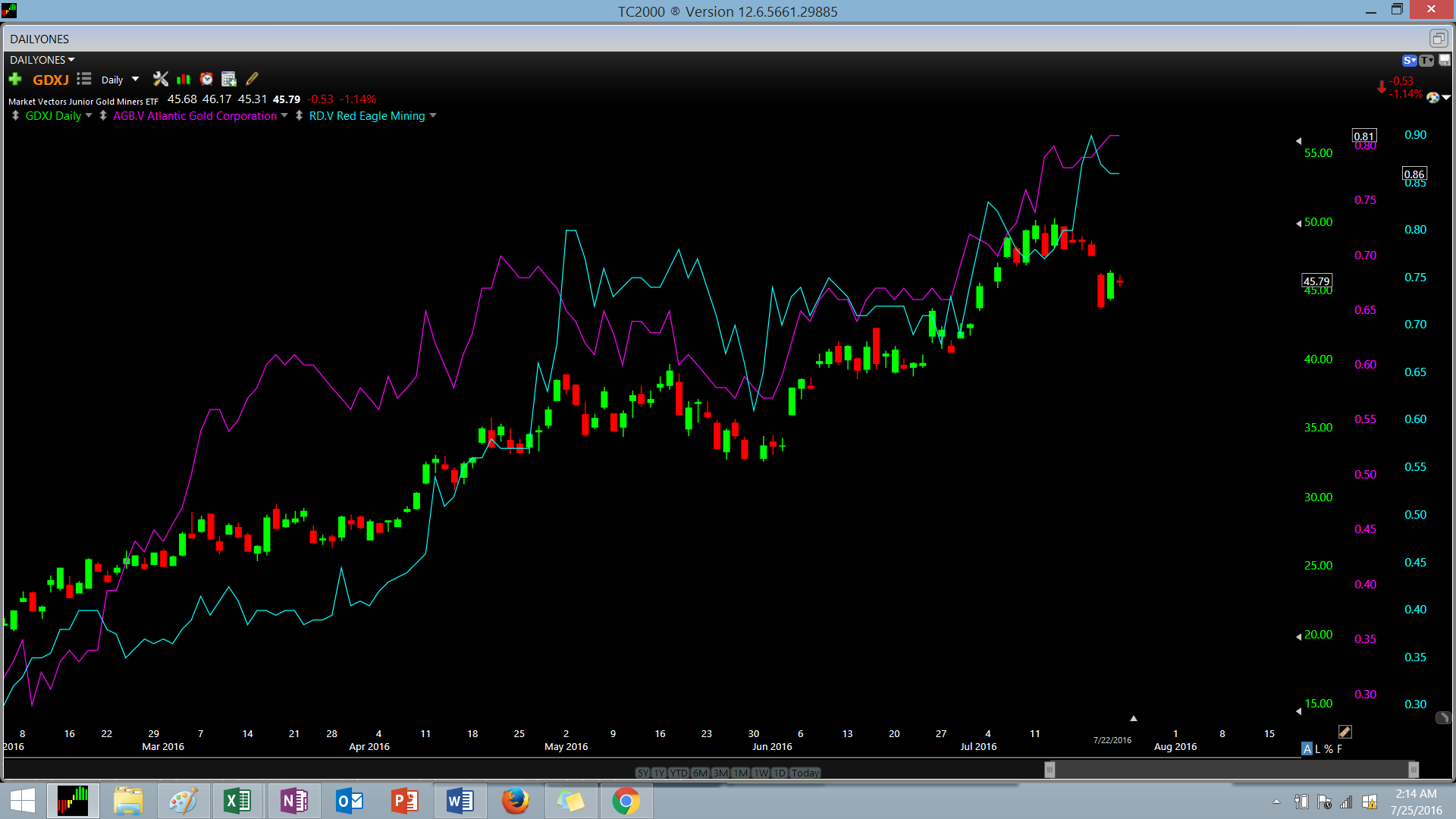Click the pop-out window icon in DAILYONES bar
This screenshot has width=1456, height=819.
pos(1438,39)
